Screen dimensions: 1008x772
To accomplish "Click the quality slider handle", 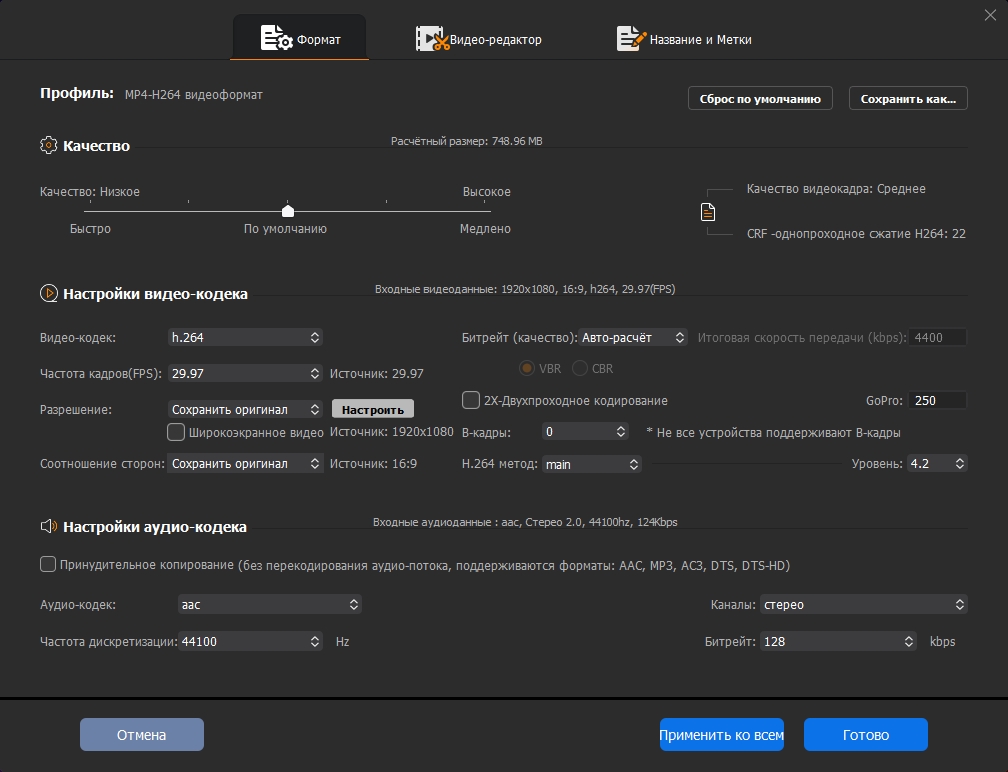I will pos(288,211).
